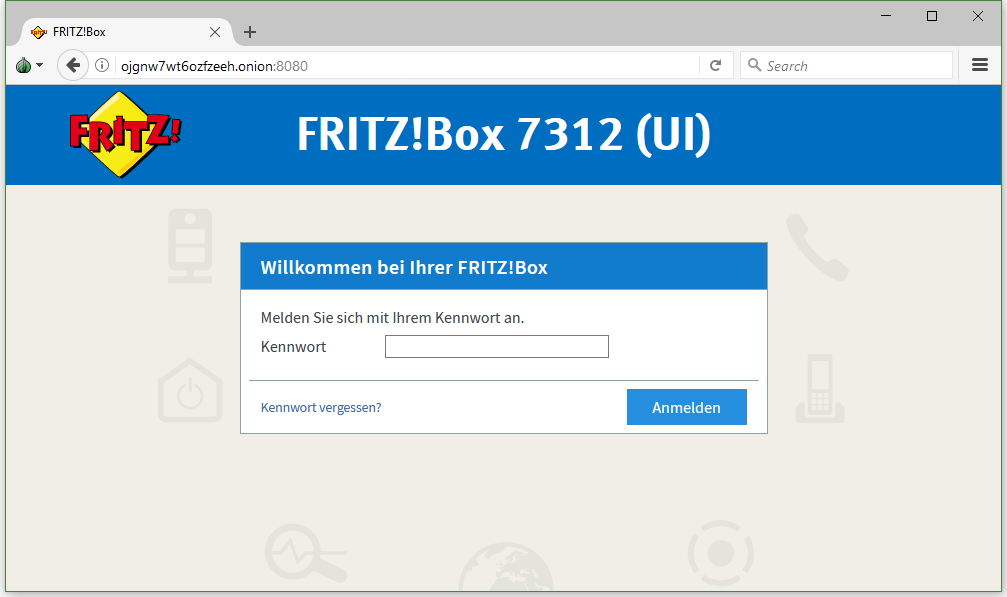1007x597 pixels.
Task: Click the 'Melden Sie sich mit Ihrem Kennwort an.' text
Action: tap(392, 318)
